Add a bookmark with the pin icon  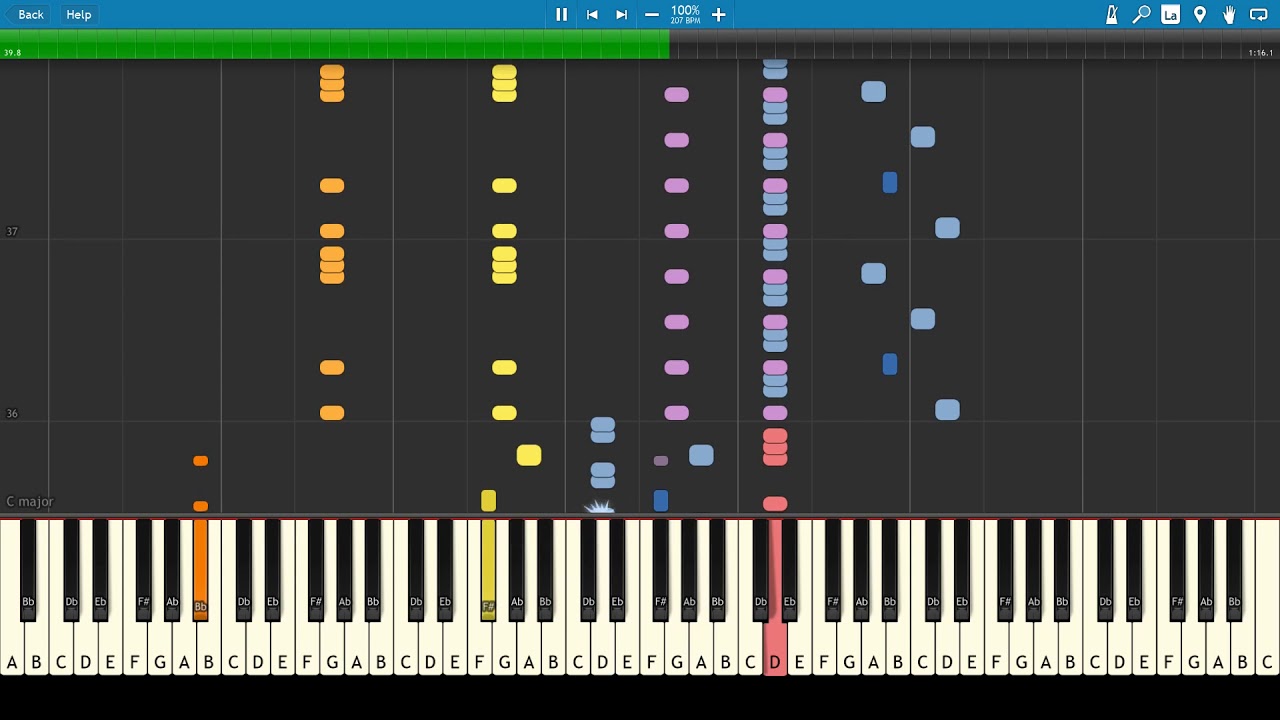1200,14
